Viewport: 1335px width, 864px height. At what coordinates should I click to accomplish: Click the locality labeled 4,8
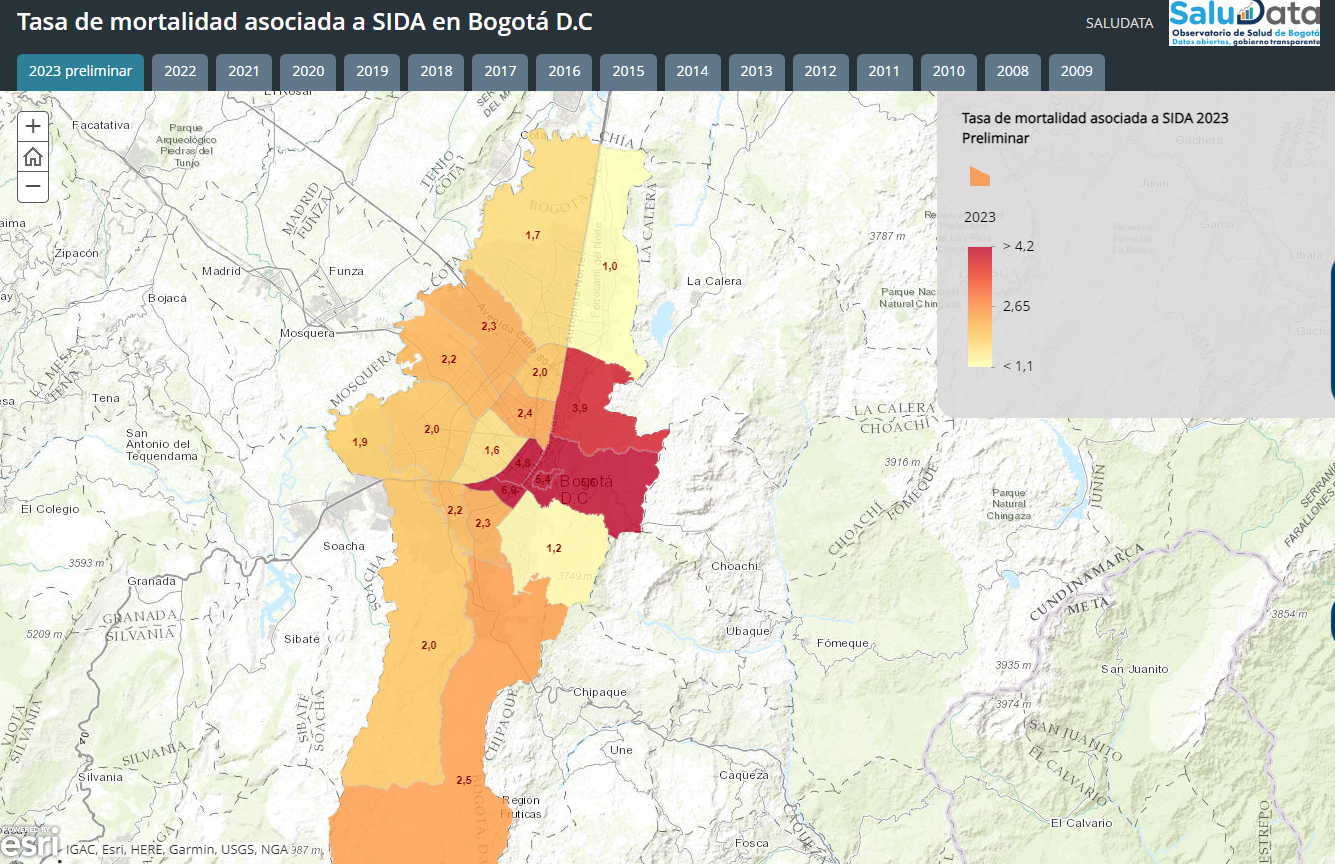(x=522, y=463)
